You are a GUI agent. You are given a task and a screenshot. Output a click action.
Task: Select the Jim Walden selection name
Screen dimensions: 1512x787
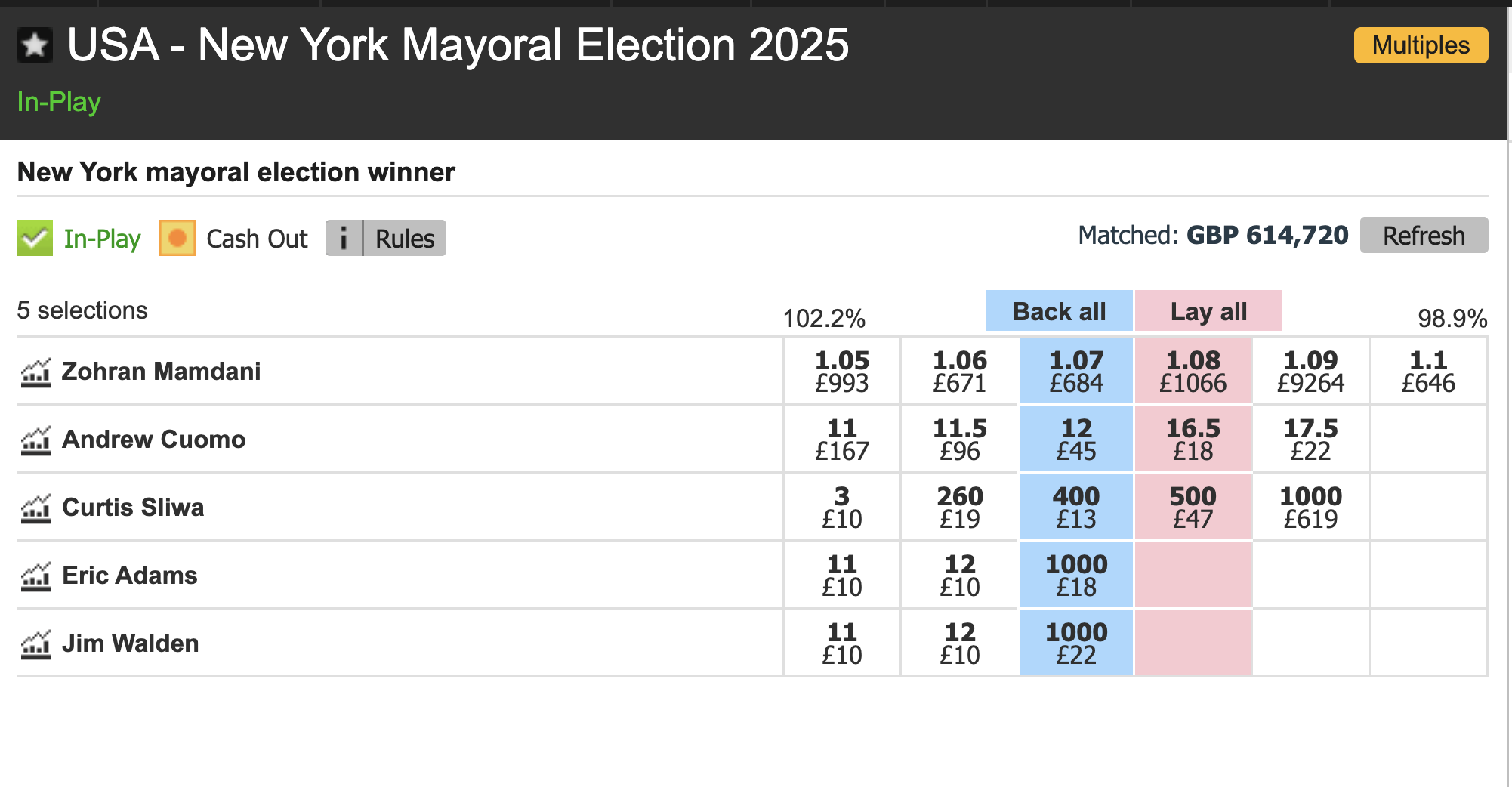tap(130, 643)
